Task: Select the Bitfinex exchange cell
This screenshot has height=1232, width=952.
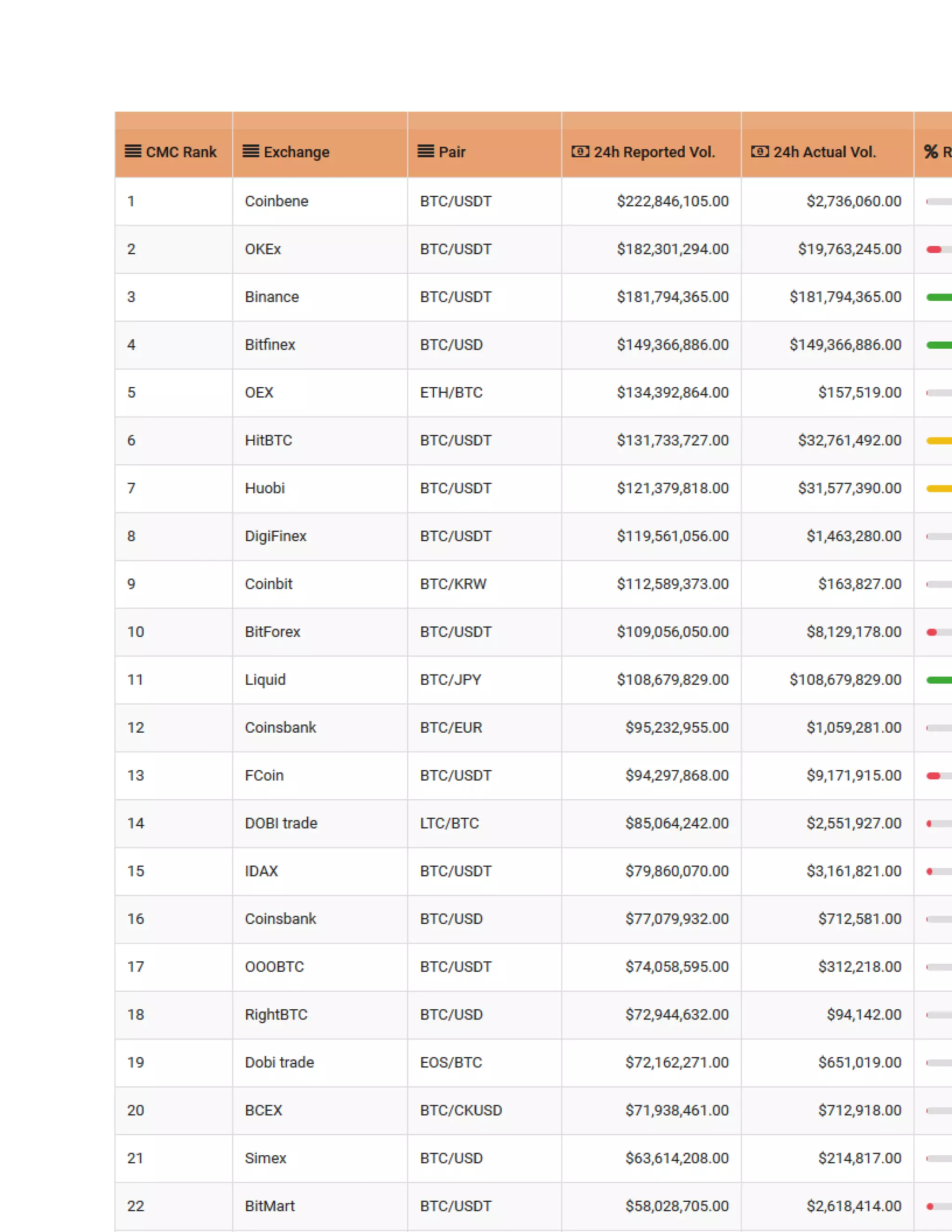Action: (x=320, y=345)
